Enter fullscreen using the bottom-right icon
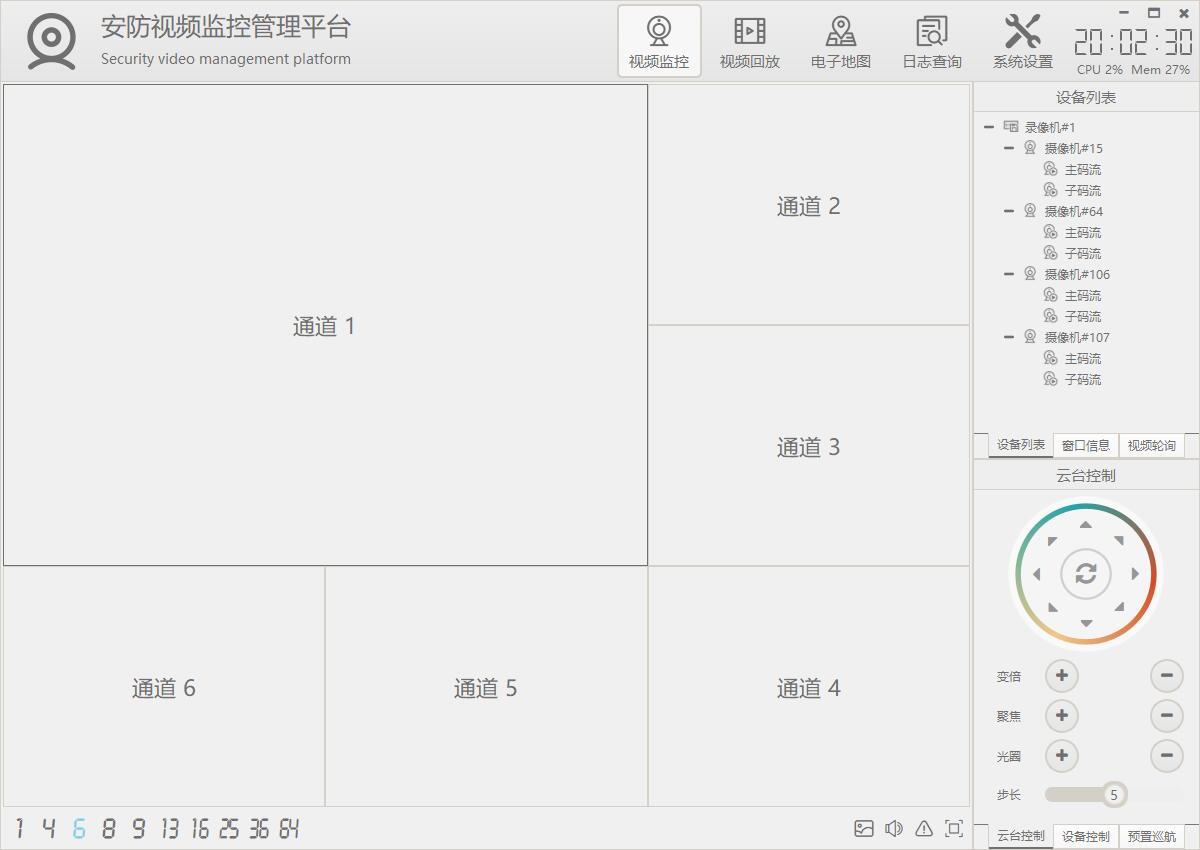The height and width of the screenshot is (850, 1200). click(x=954, y=828)
